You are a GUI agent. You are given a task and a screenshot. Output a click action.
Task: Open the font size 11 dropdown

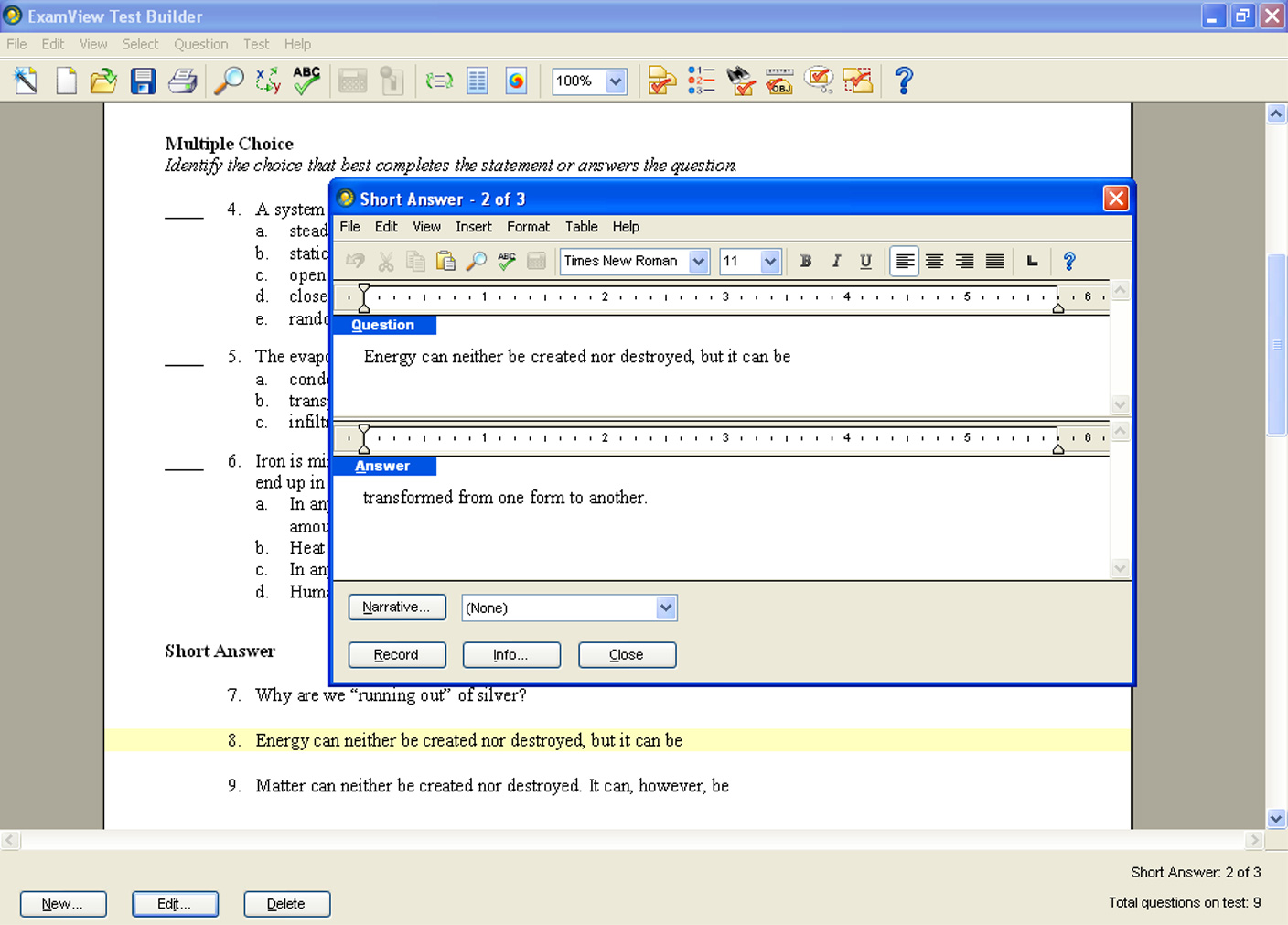point(770,262)
